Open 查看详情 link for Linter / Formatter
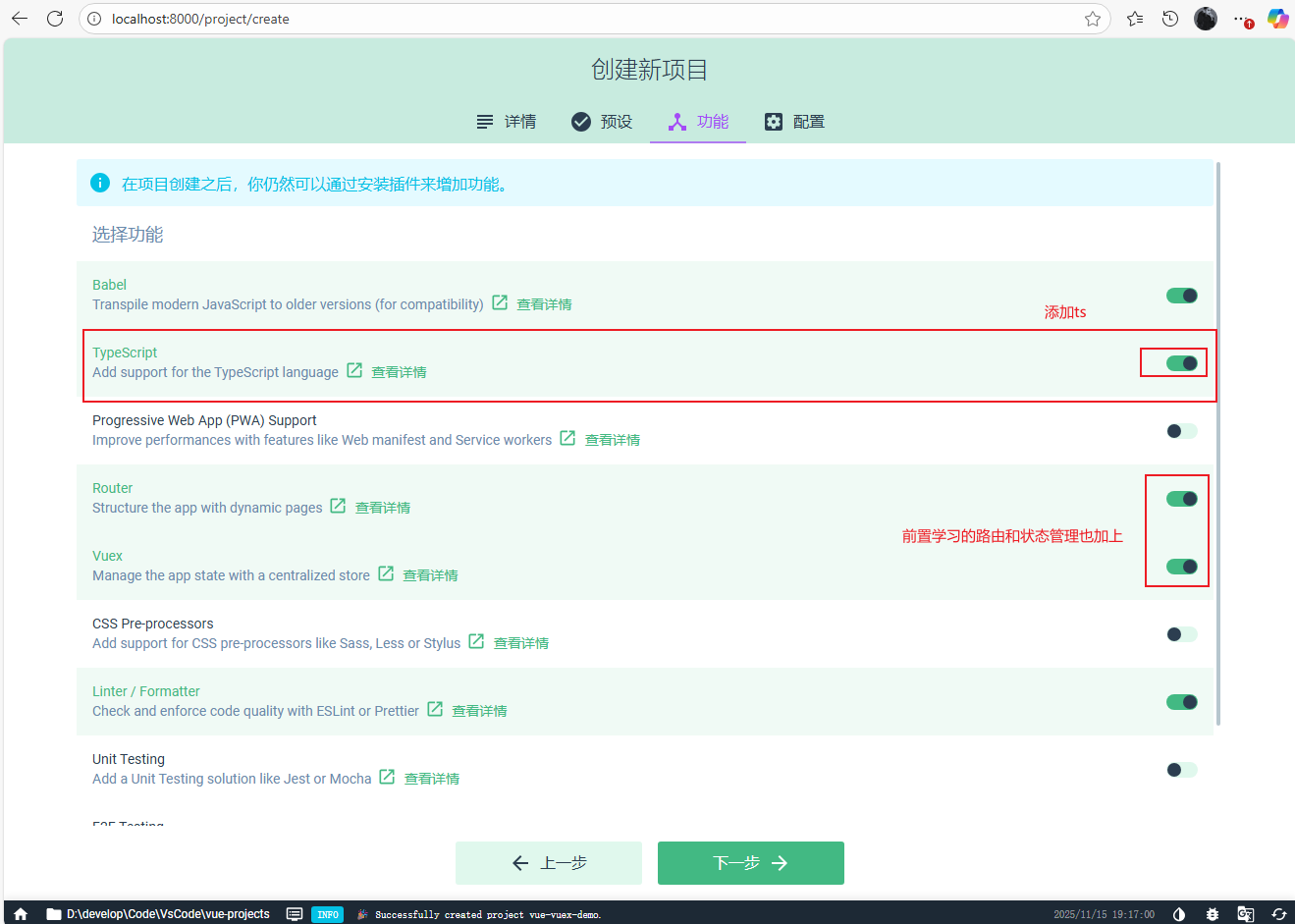This screenshot has width=1295, height=924. (x=480, y=711)
